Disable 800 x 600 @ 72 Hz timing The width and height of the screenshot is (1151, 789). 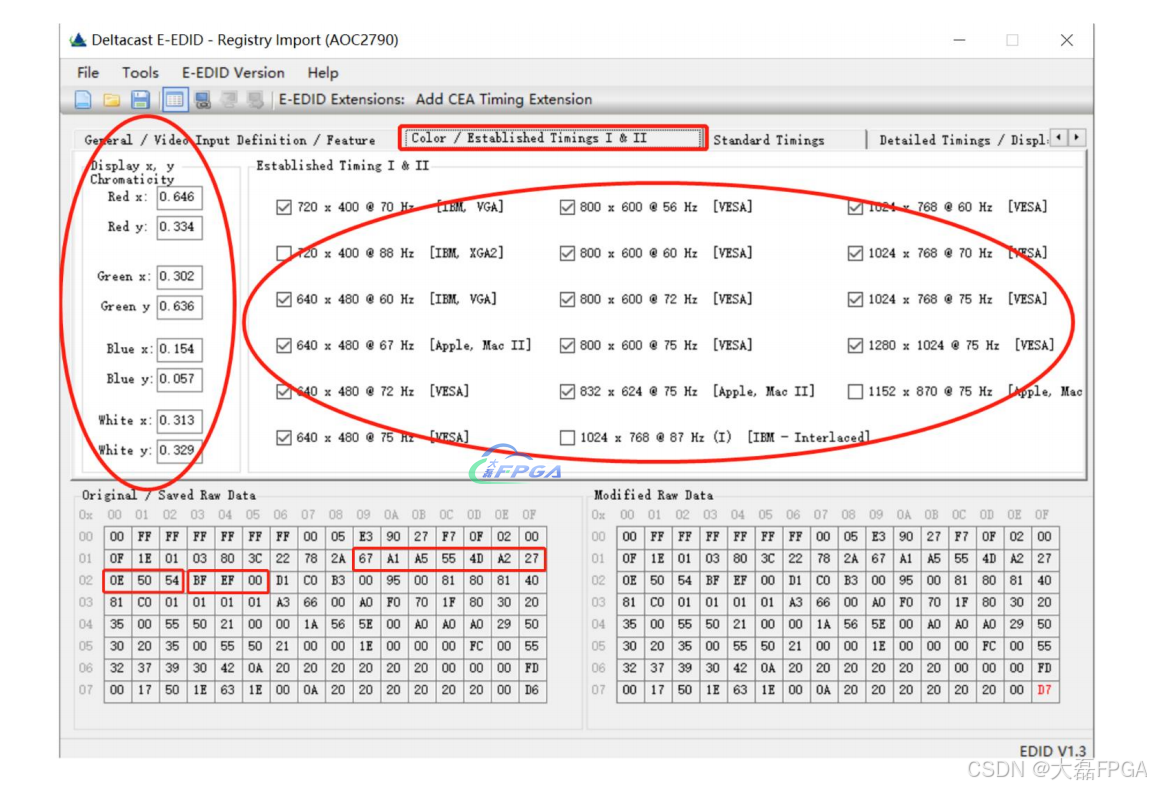pos(567,299)
